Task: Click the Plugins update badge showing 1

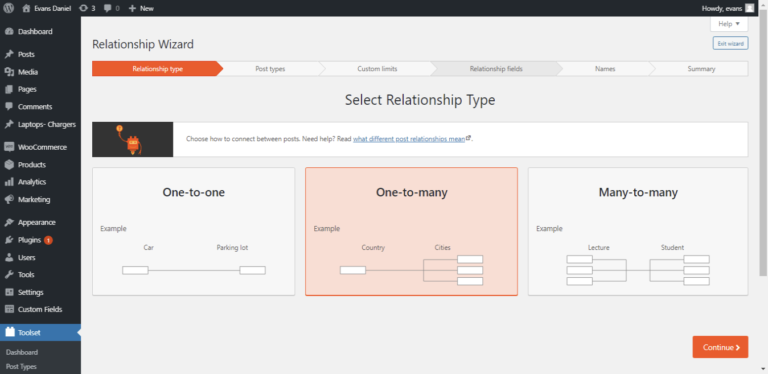Action: 48,240
